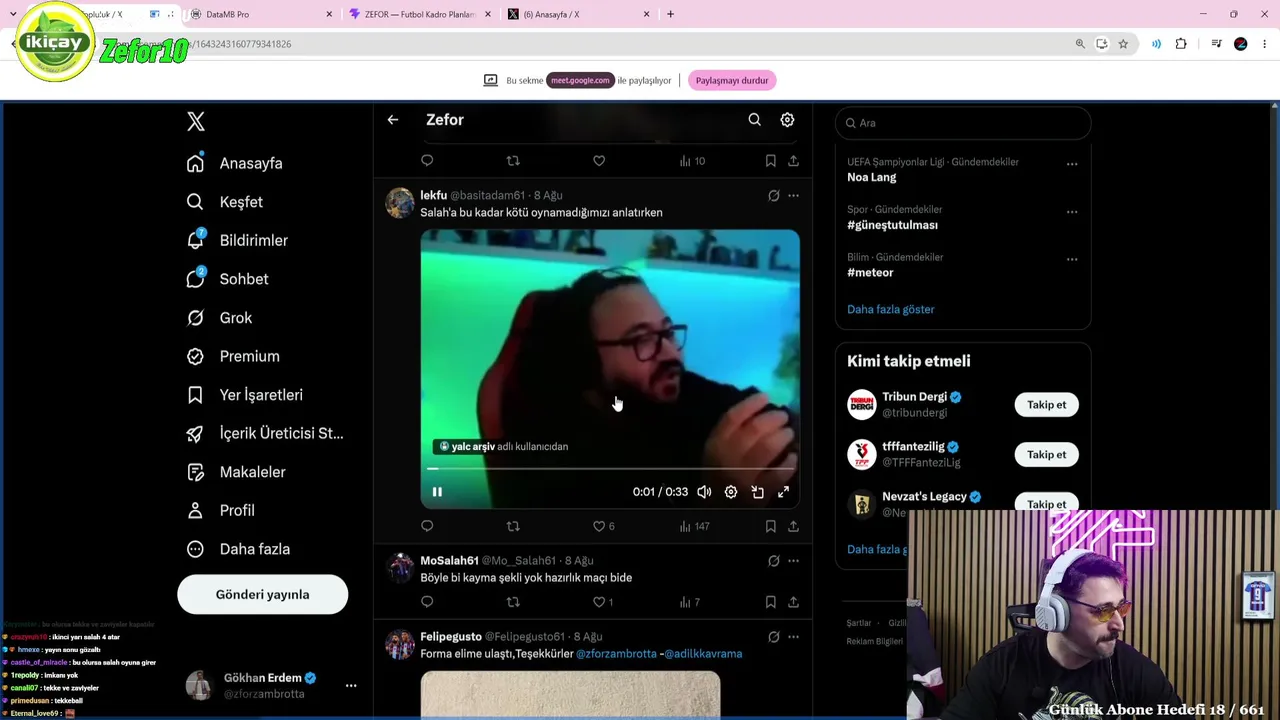Open the Chrome profile avatar

click(x=1241, y=44)
